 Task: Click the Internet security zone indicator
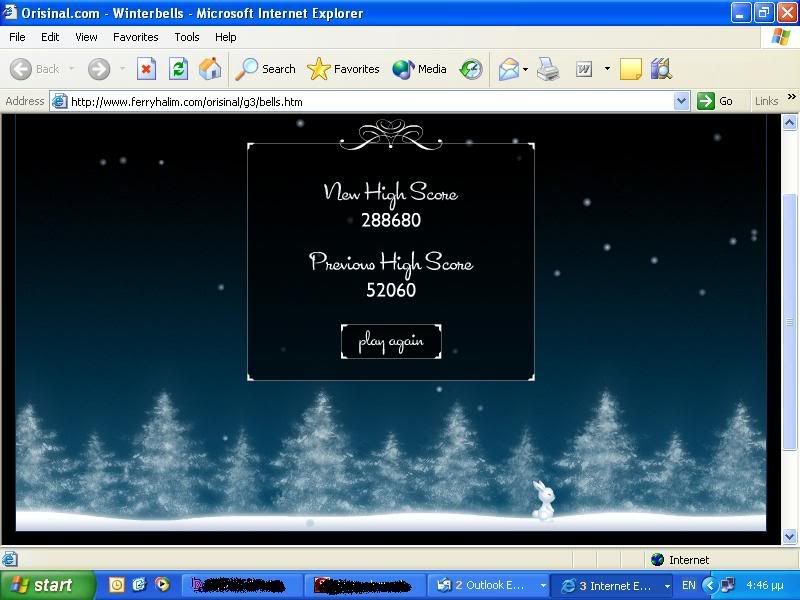(x=680, y=560)
